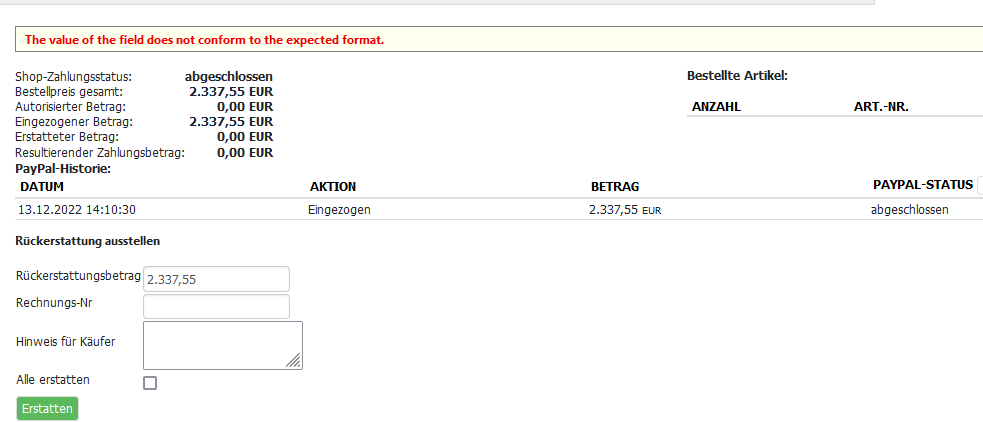Click the abgeschlossen PayPal status cell

coord(910,210)
